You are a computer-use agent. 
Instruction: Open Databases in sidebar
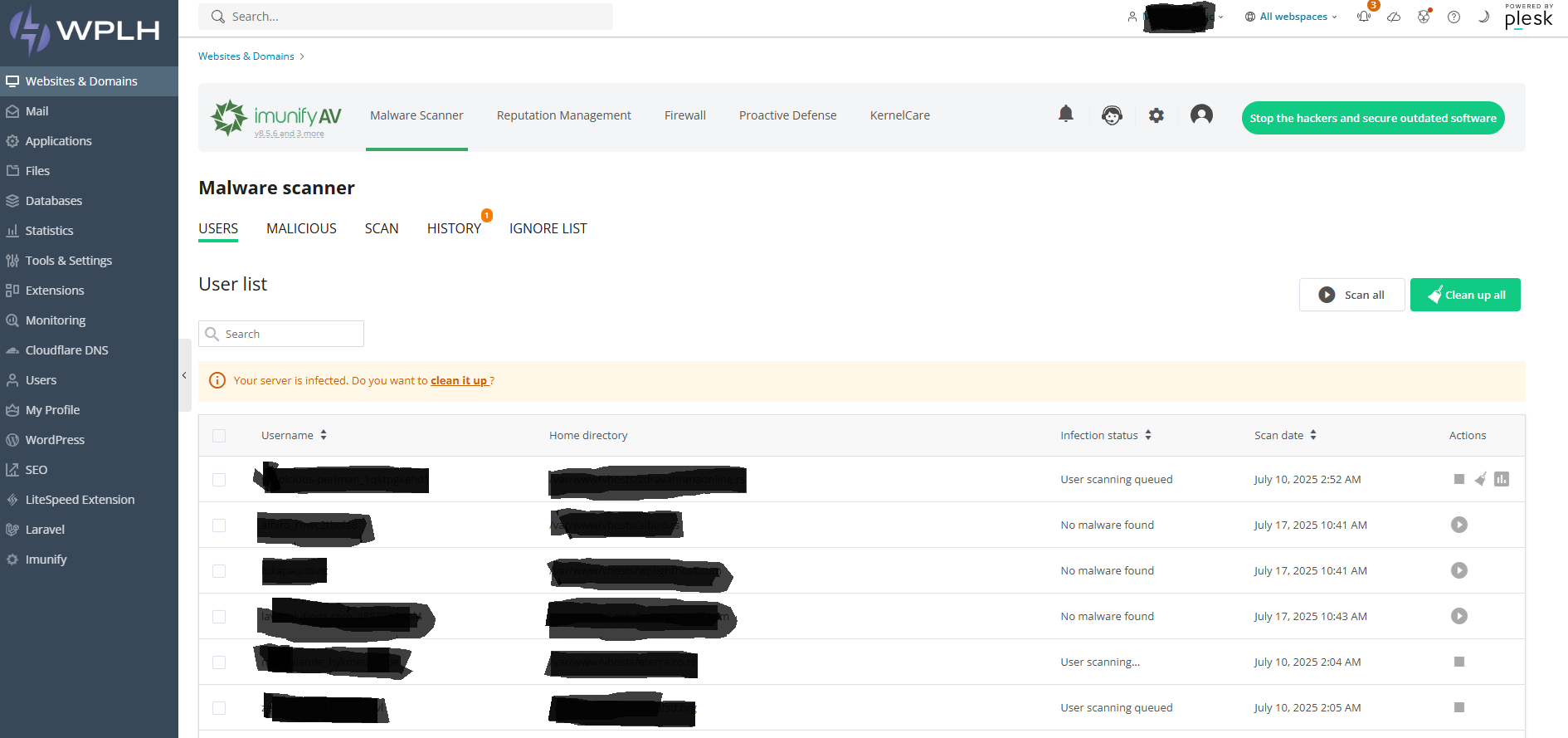pos(89,201)
